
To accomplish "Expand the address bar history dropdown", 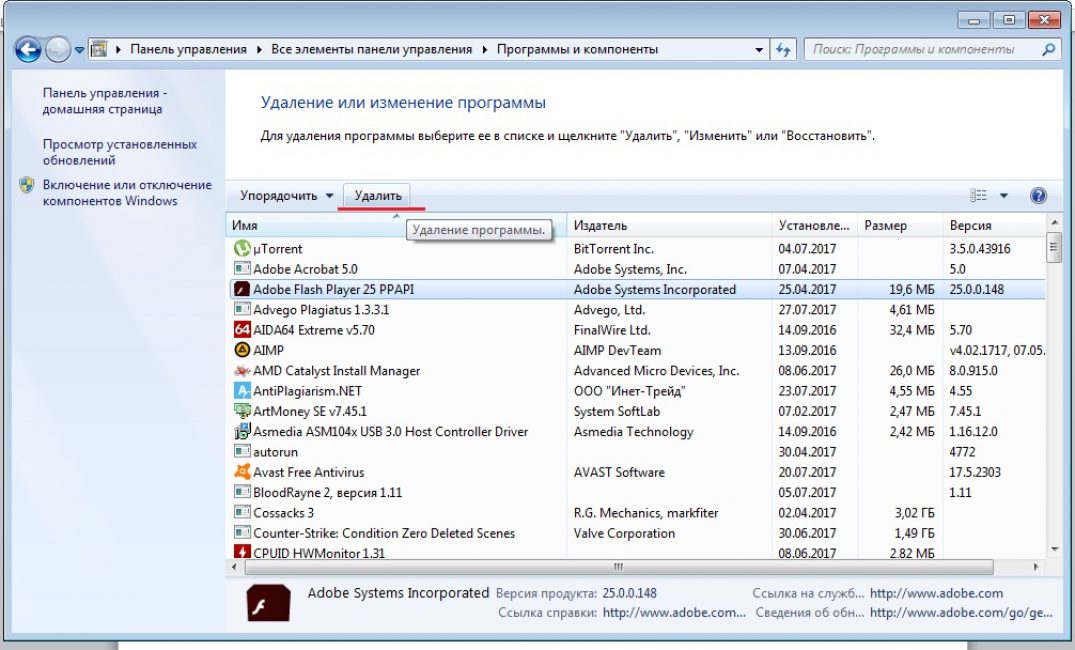I will point(759,50).
